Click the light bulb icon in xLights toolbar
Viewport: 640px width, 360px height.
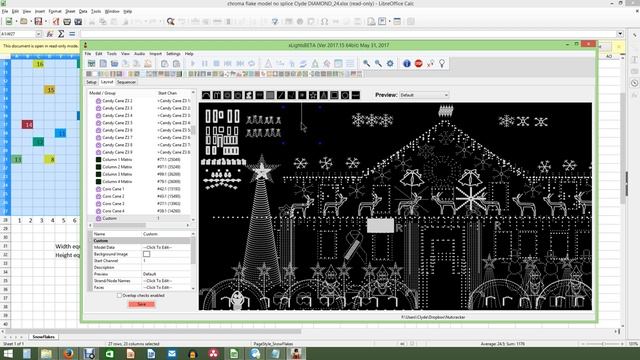click(442, 63)
